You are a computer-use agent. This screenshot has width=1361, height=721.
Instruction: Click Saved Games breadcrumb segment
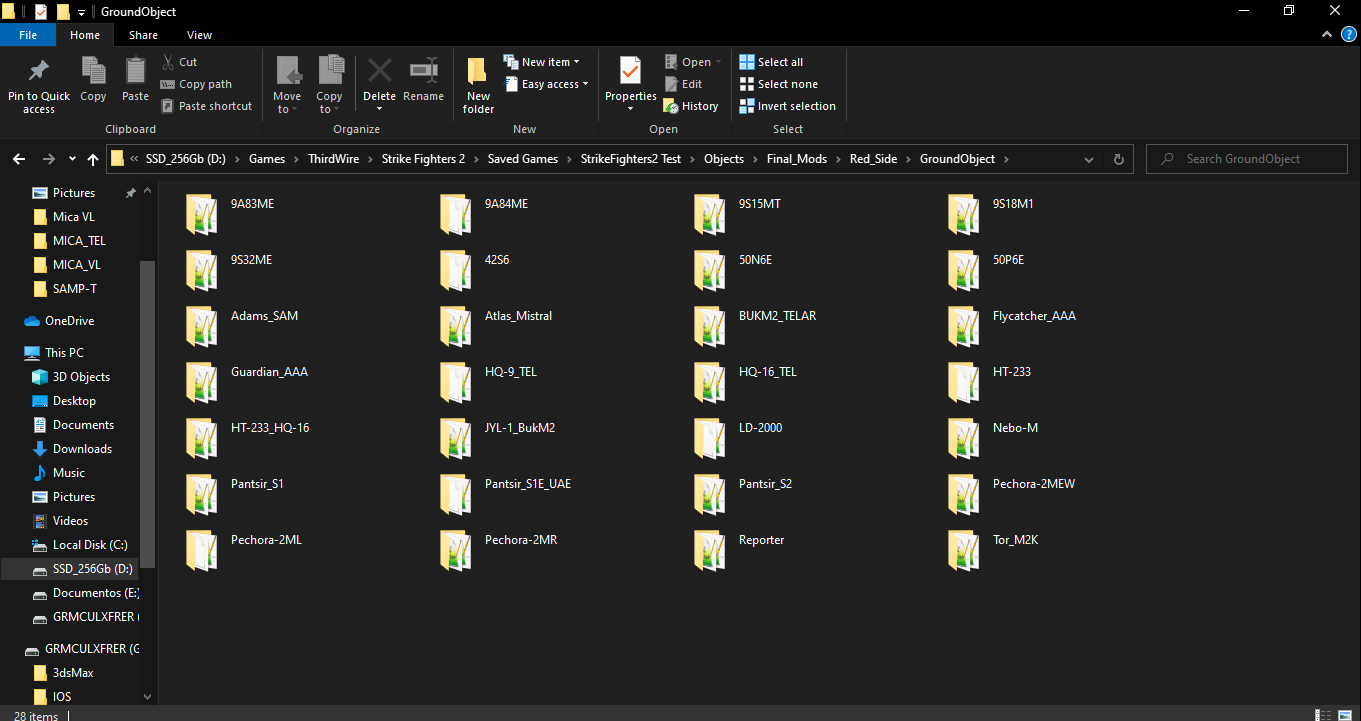pyautogui.click(x=522, y=159)
